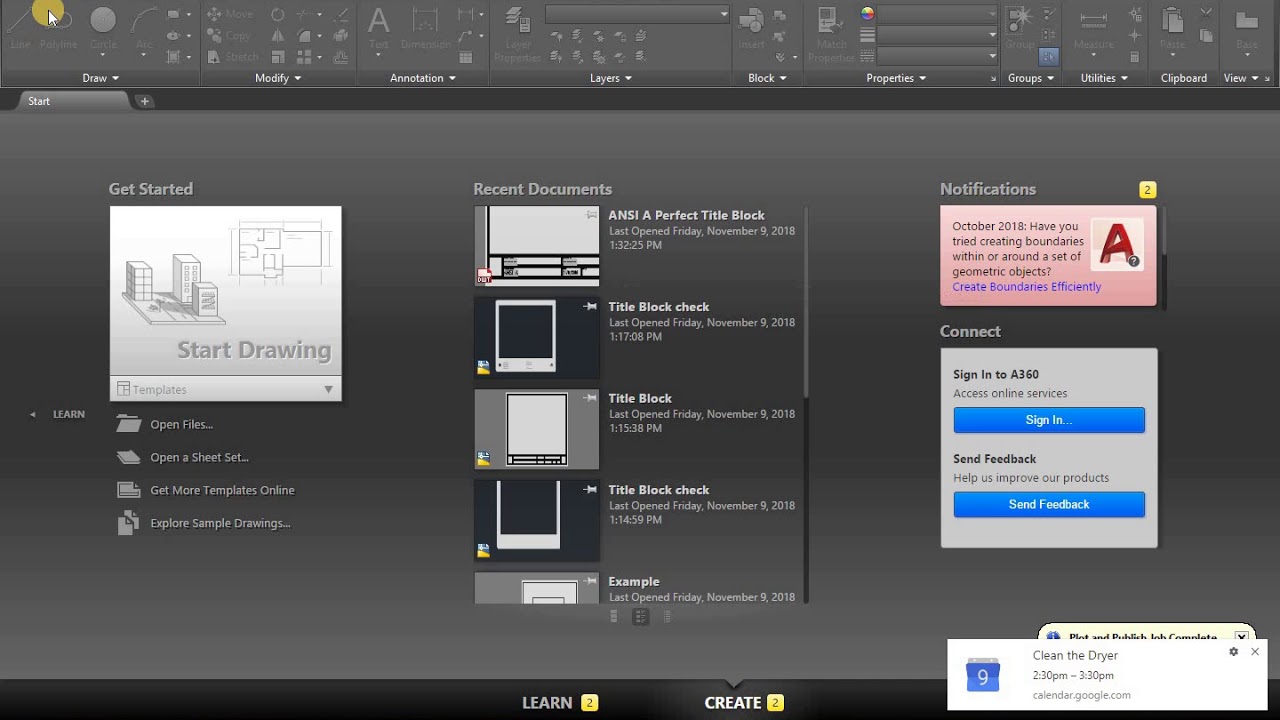Screen dimensions: 1280x720
Task: Click the Sign In button
Action: click(x=1049, y=420)
